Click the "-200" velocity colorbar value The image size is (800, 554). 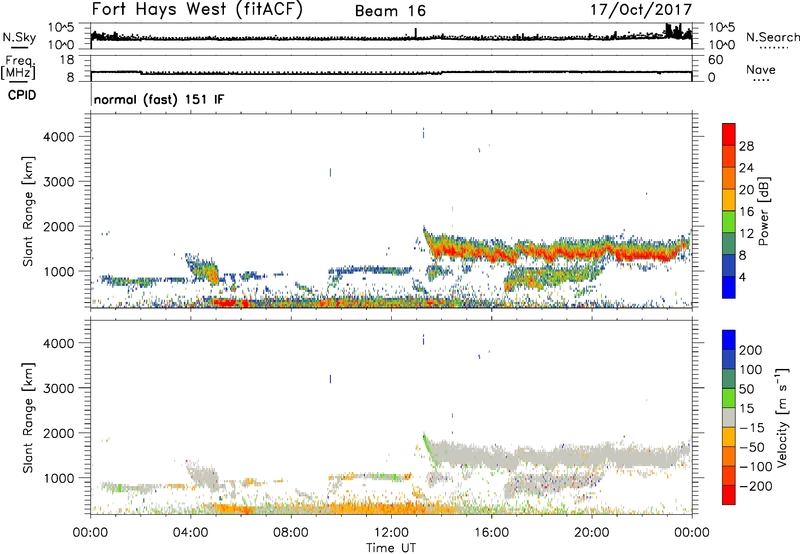[756, 486]
